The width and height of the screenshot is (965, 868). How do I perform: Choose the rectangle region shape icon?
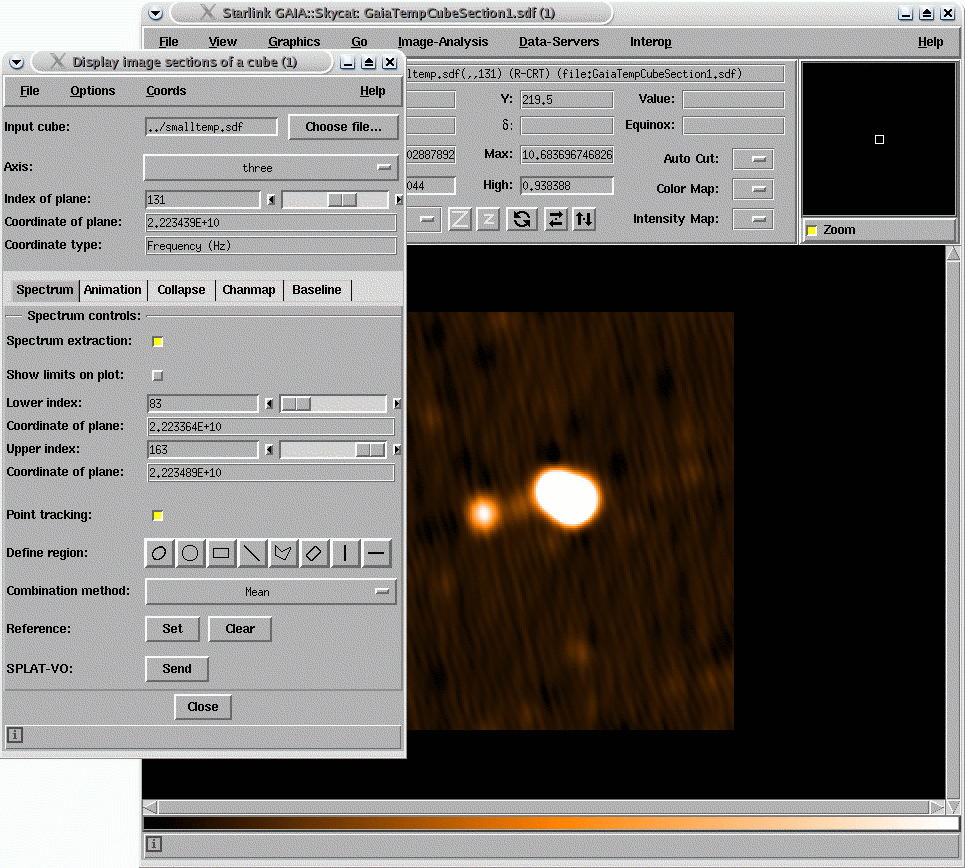point(221,553)
